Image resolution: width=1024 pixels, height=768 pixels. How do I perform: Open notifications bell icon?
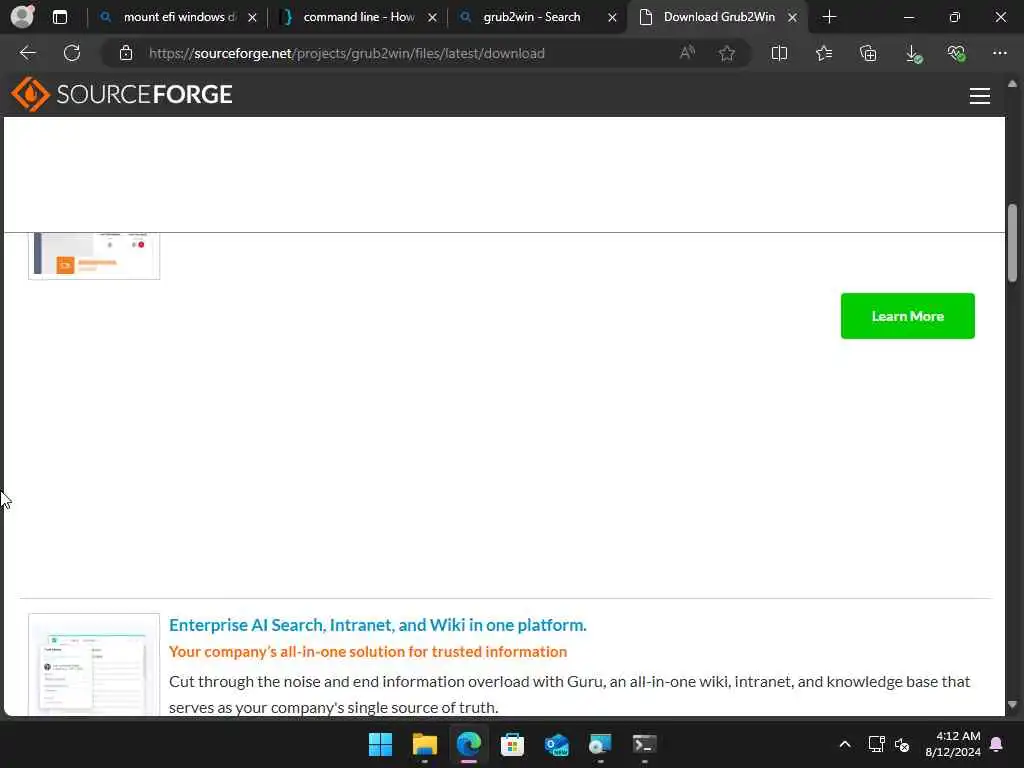[997, 744]
